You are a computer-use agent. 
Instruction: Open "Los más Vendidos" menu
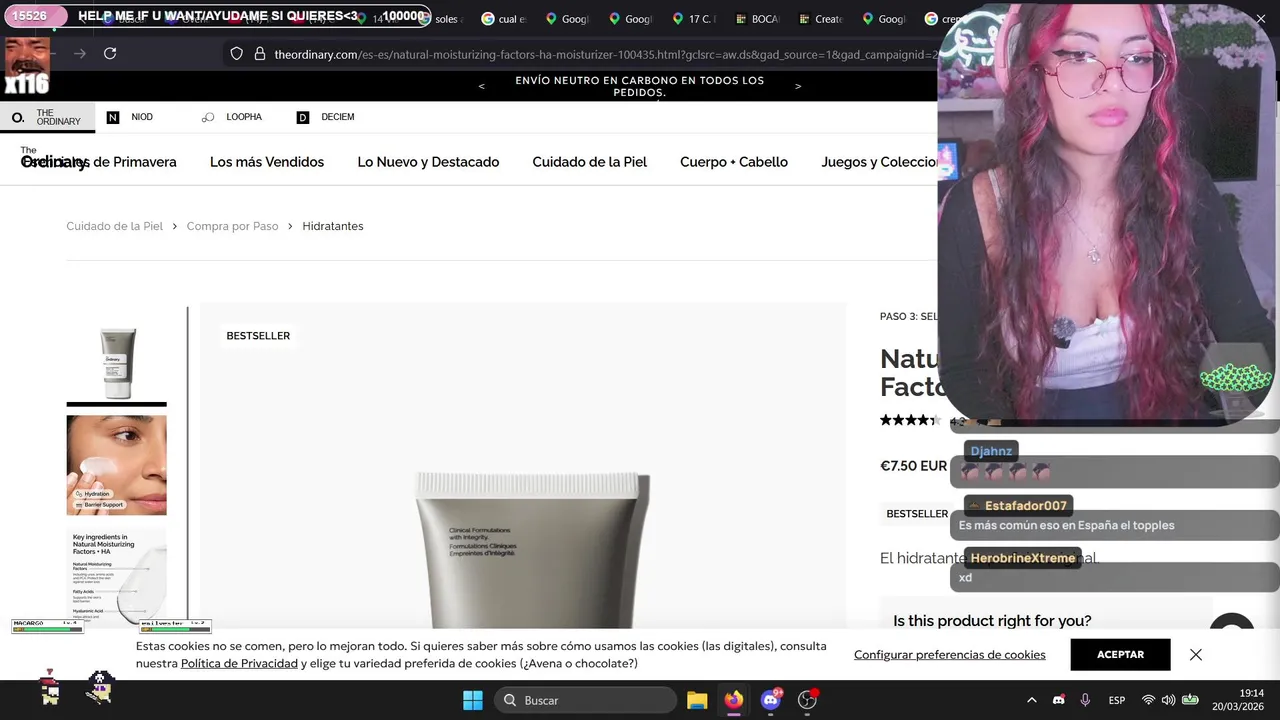tap(267, 162)
